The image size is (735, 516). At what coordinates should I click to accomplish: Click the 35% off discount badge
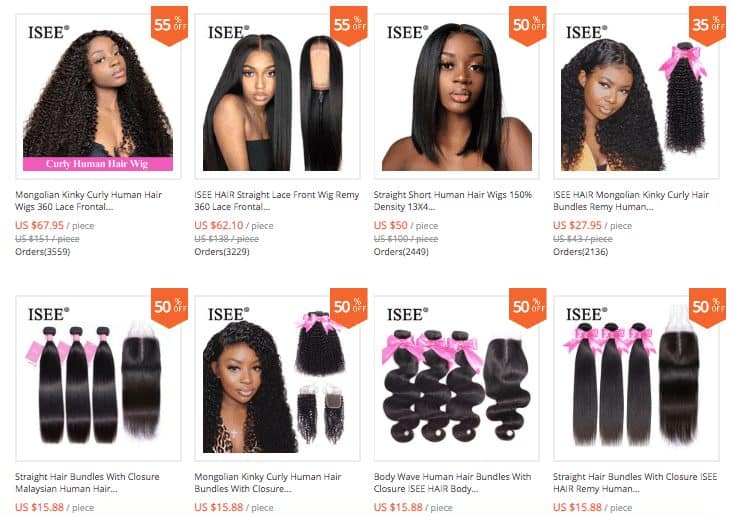(707, 25)
